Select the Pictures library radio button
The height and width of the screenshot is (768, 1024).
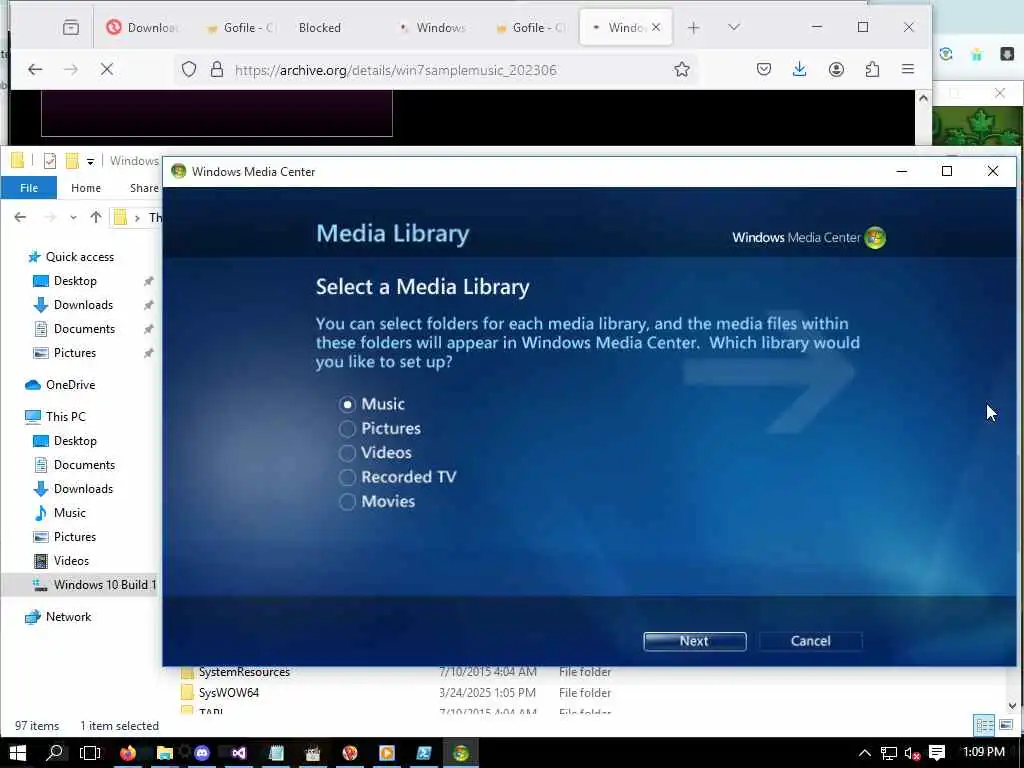click(347, 428)
